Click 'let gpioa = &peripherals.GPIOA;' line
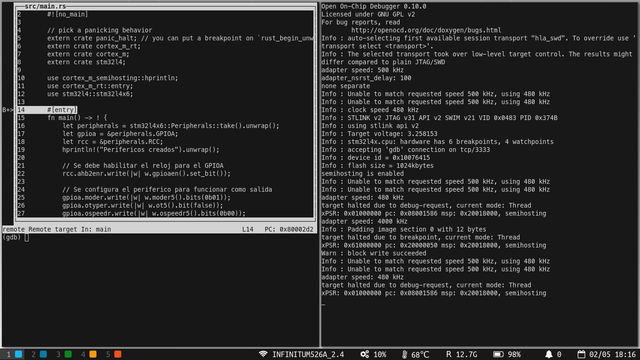The width and height of the screenshot is (640, 360). tap(120, 134)
